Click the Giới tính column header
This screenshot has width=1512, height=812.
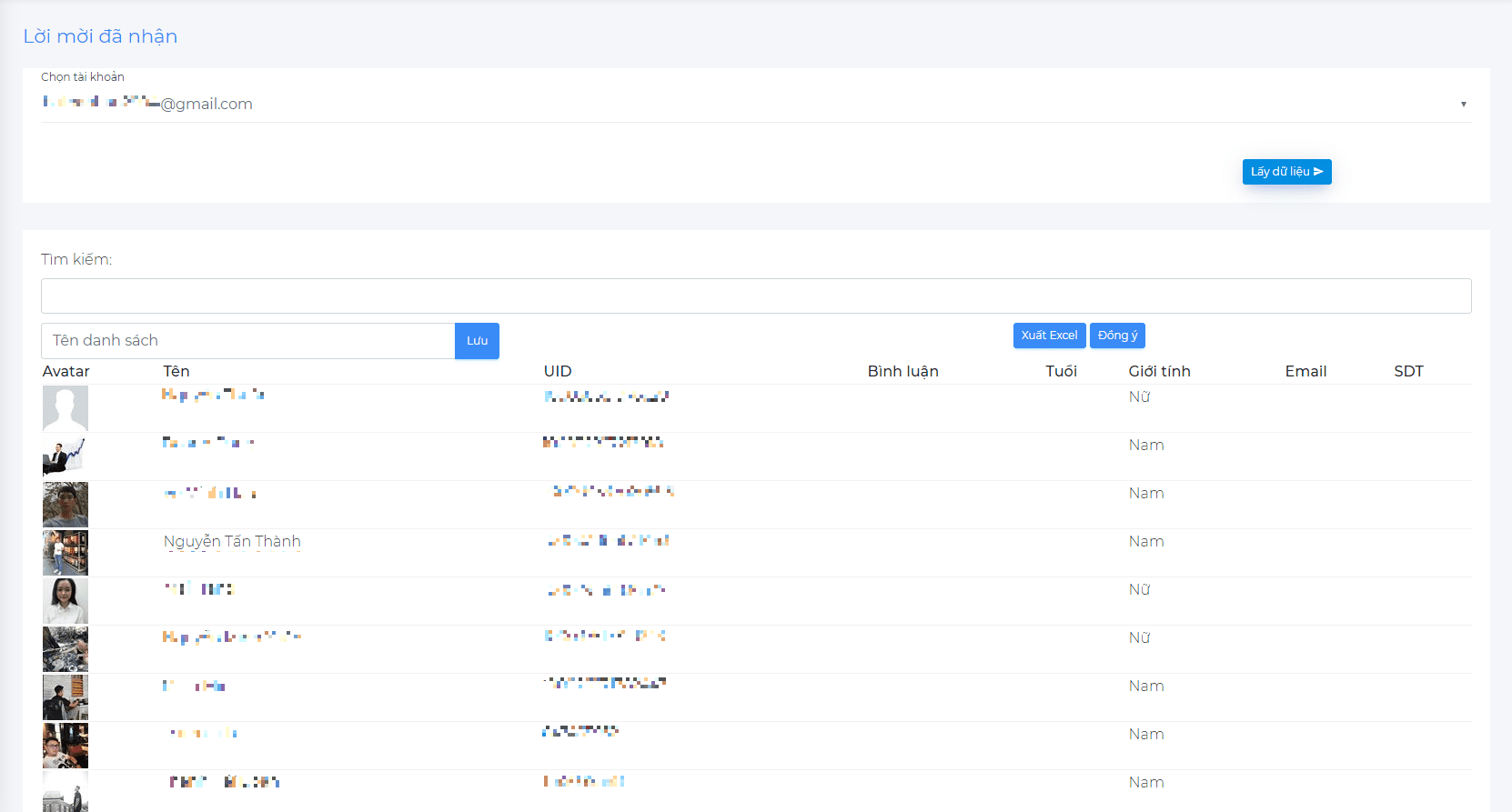click(1159, 371)
